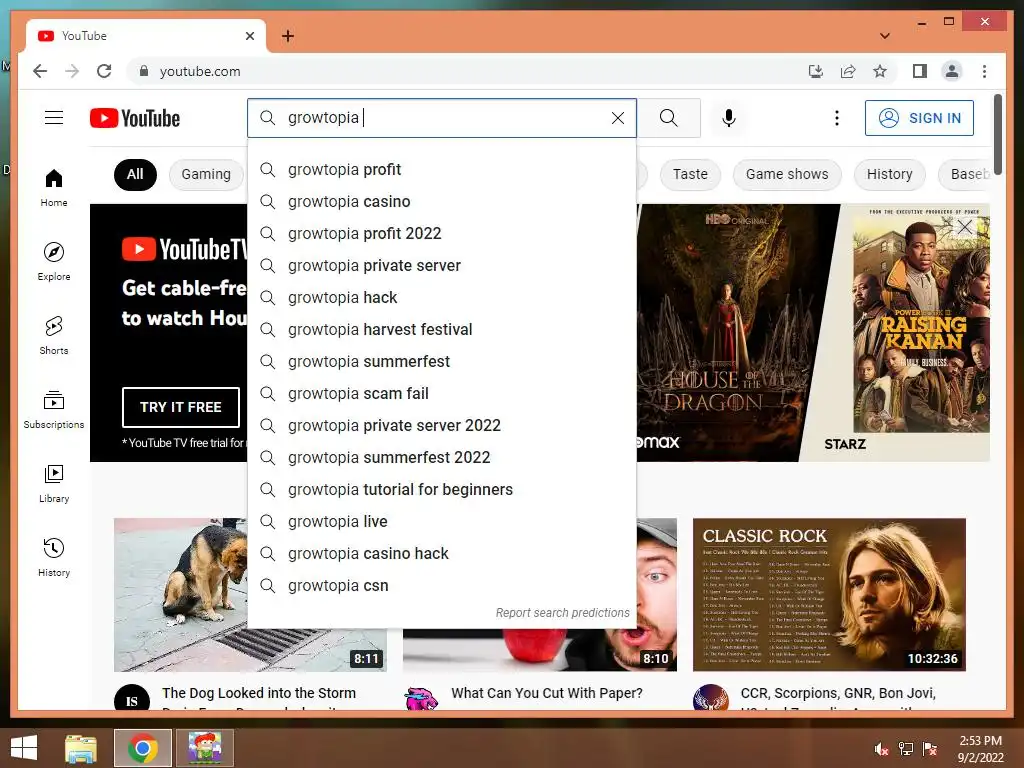Choose suggestion growtopia profit

click(441, 170)
